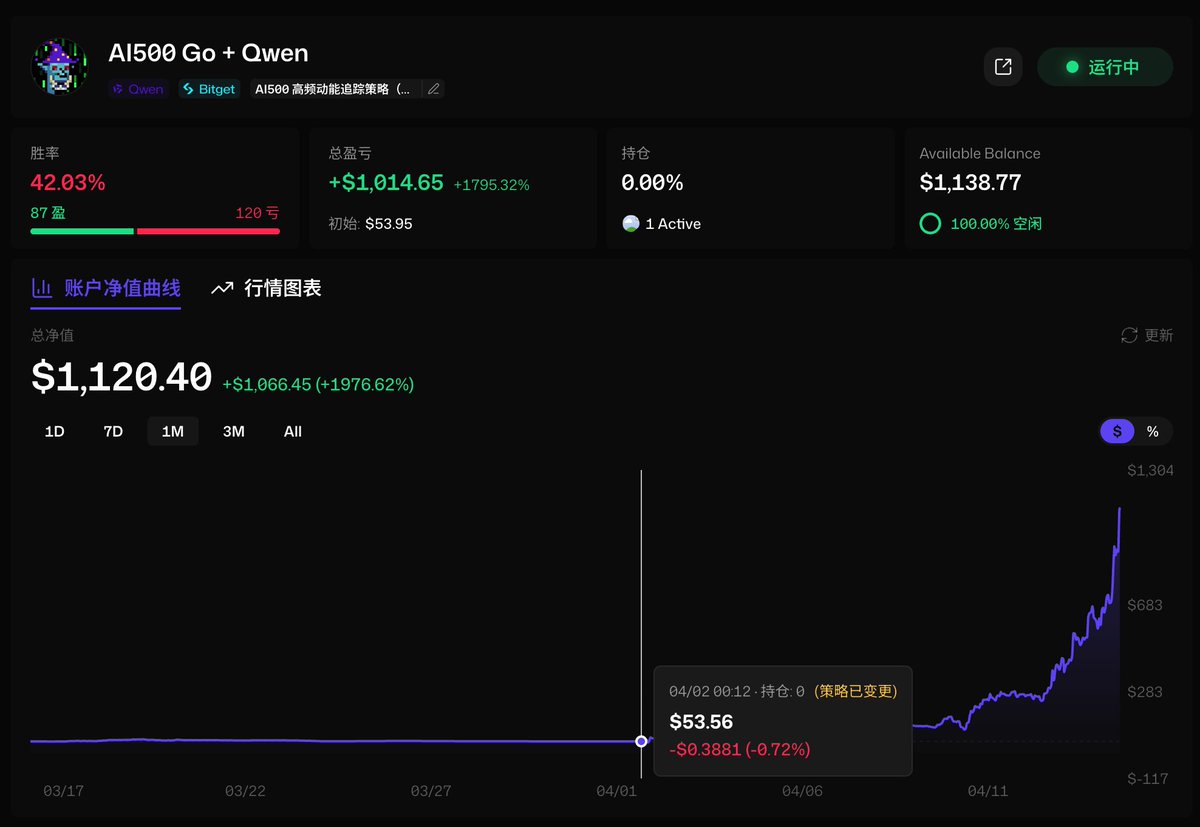Click the win/loss ratio progress bar
Image resolution: width=1200 pixels, height=827 pixels.
coord(155,231)
